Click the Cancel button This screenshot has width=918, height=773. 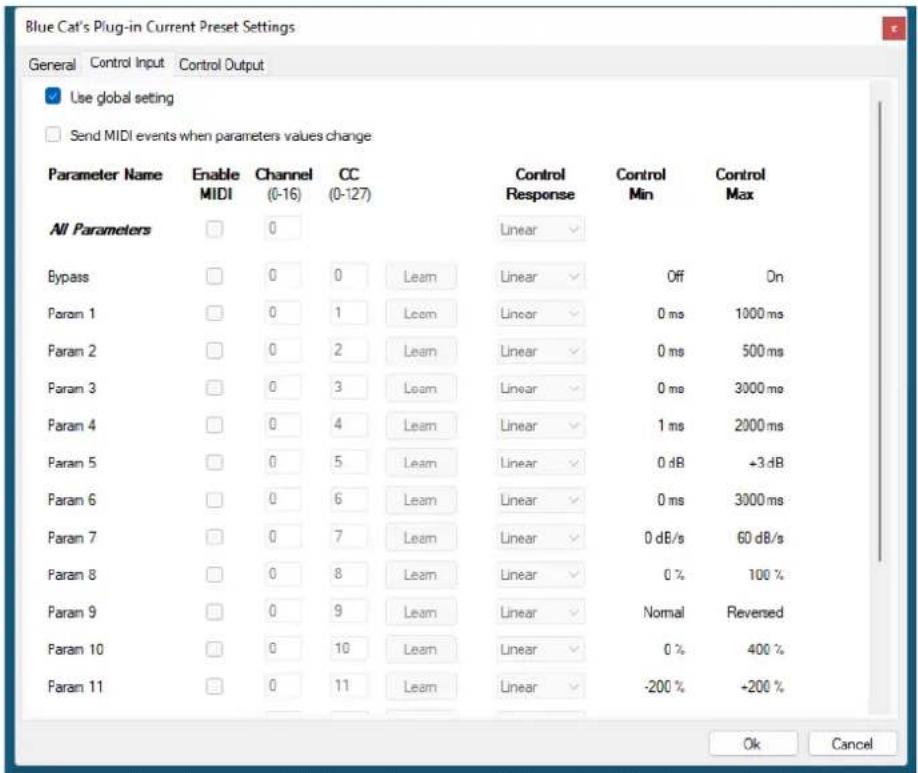tap(852, 744)
